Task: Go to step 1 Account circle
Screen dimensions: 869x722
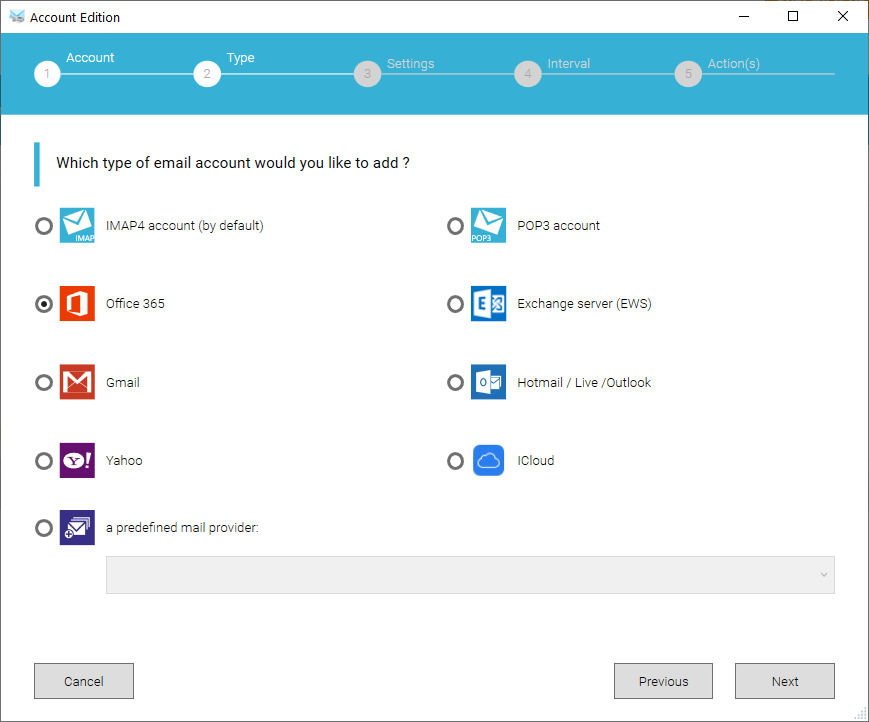Action: (47, 74)
